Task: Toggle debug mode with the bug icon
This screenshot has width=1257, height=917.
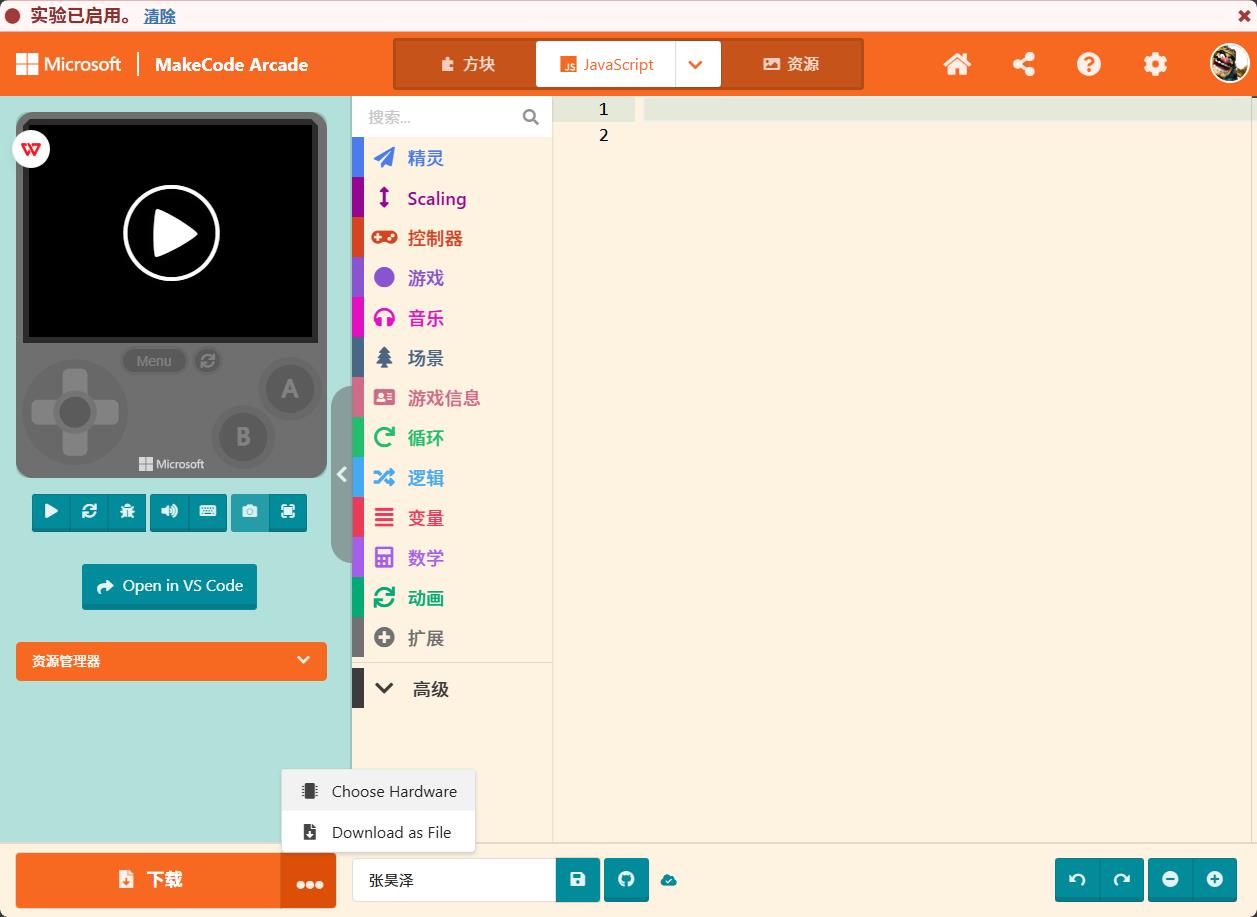Action: pos(127,511)
